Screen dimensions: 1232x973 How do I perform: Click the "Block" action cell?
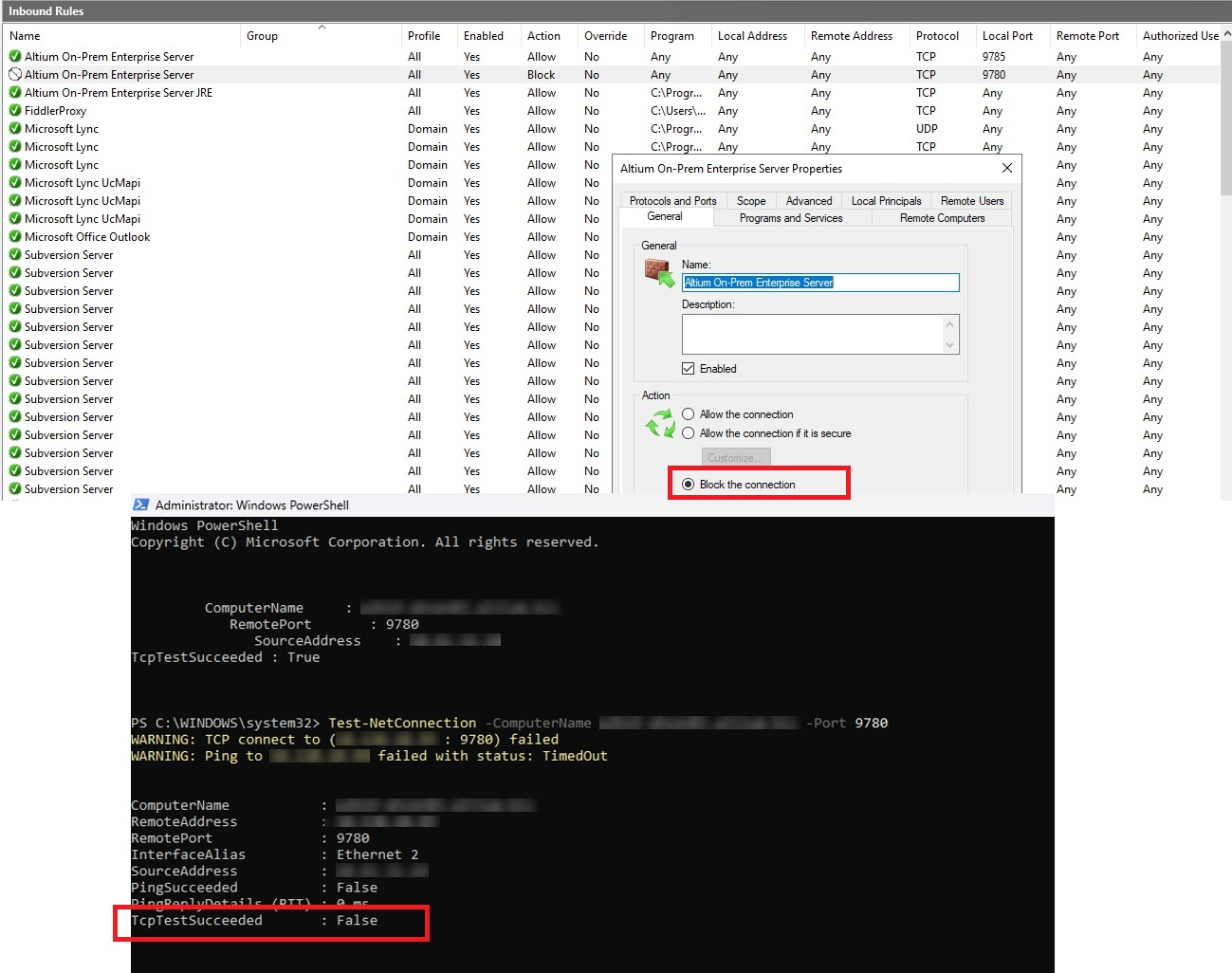pos(542,75)
